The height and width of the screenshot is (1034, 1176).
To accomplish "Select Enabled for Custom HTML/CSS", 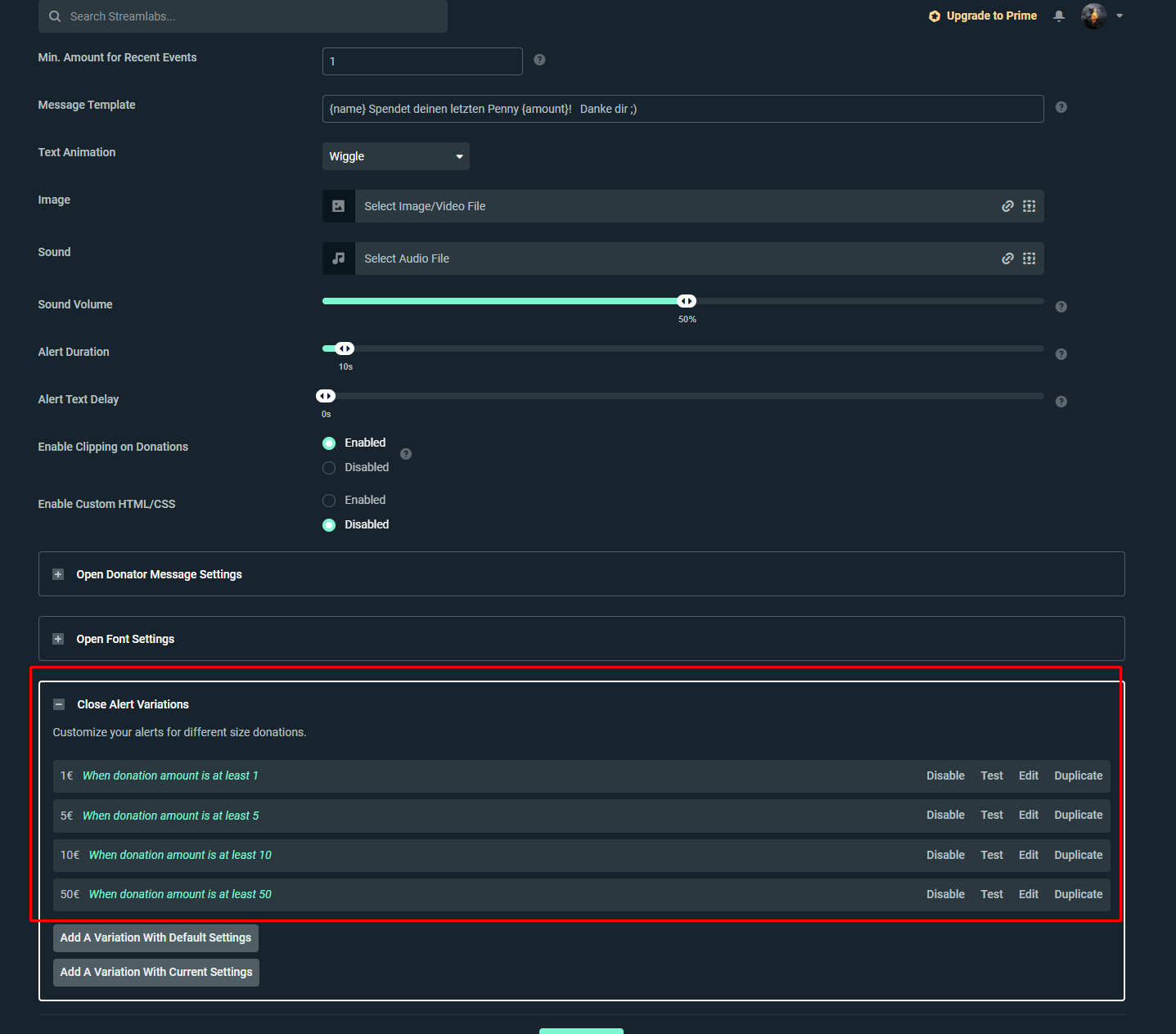I will pos(329,501).
